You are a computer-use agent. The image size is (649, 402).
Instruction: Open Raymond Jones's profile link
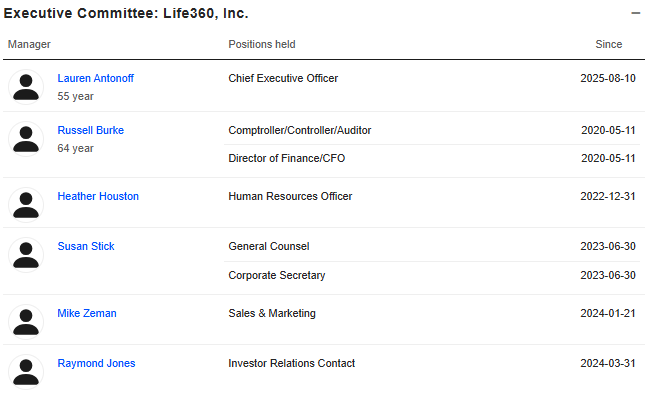tap(96, 363)
